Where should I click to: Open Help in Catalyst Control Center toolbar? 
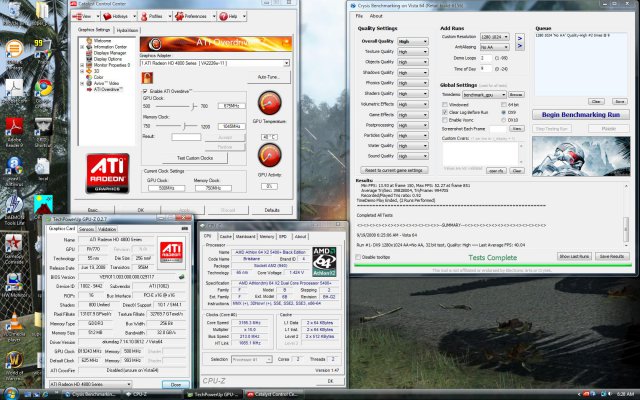[232, 16]
